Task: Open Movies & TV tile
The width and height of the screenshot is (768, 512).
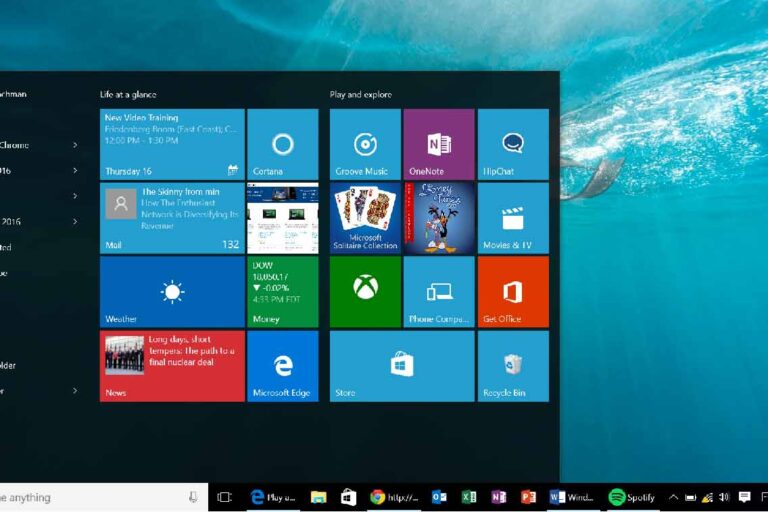Action: tap(513, 218)
